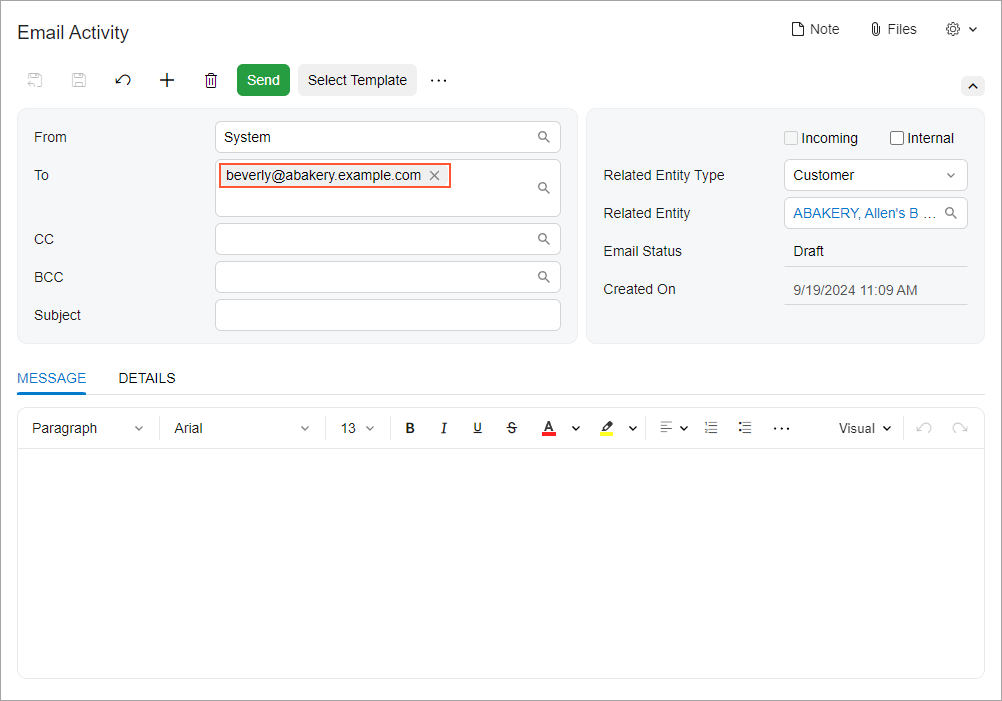Open font size 13 dropdown
This screenshot has height=701, width=1002.
pyautogui.click(x=357, y=428)
